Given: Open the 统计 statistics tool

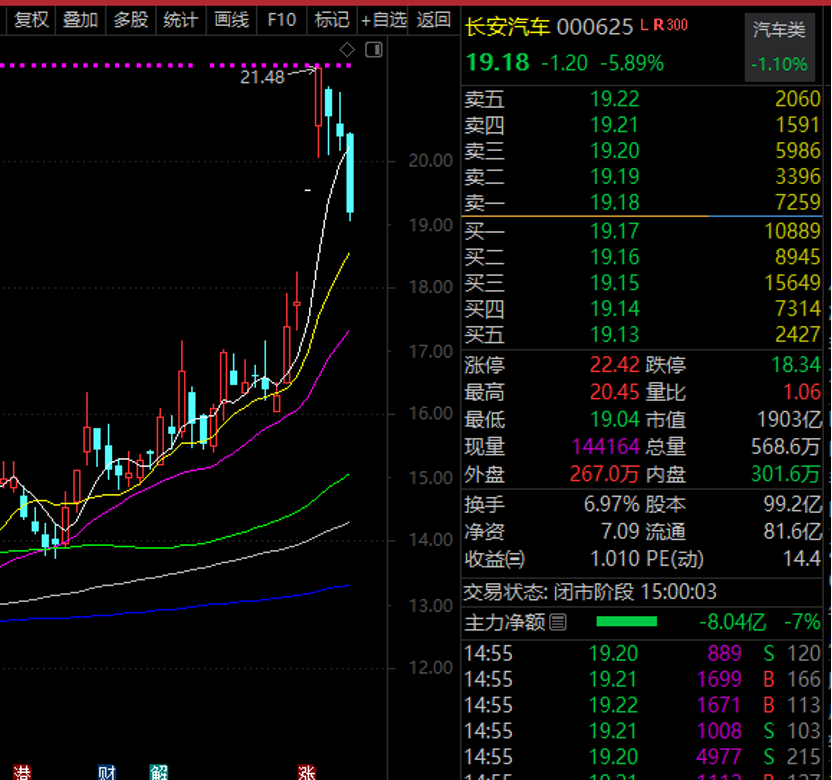Looking at the screenshot, I should click(180, 20).
